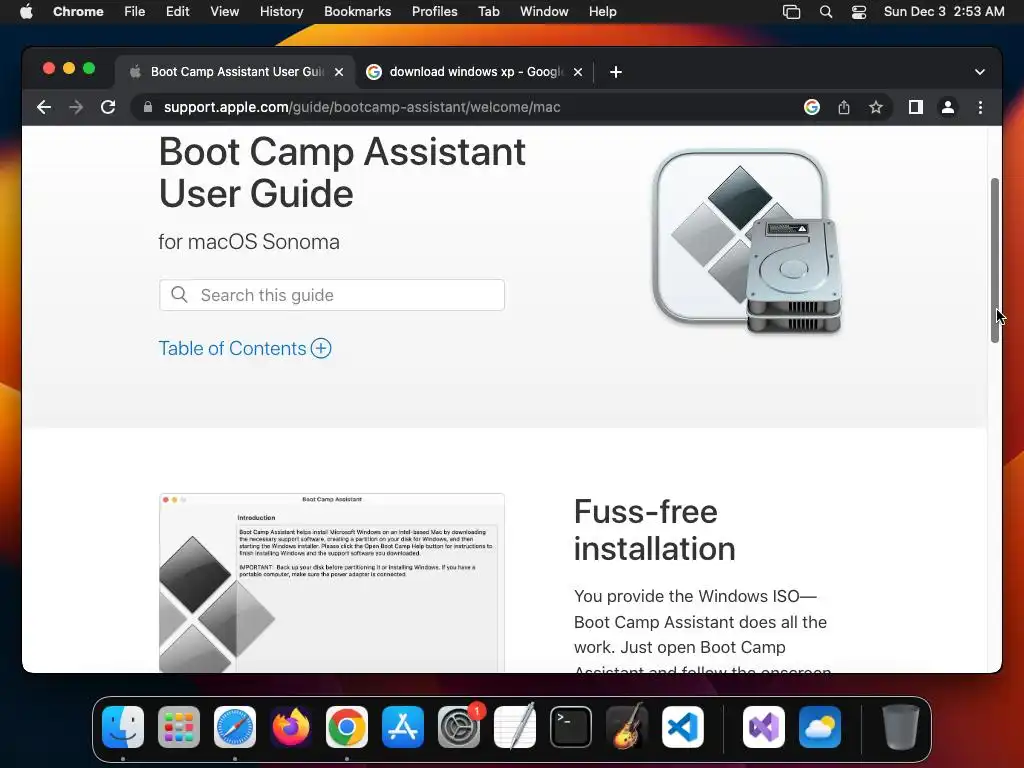Open the Chrome application menu
Image resolution: width=1024 pixels, height=768 pixels.
tap(78, 12)
